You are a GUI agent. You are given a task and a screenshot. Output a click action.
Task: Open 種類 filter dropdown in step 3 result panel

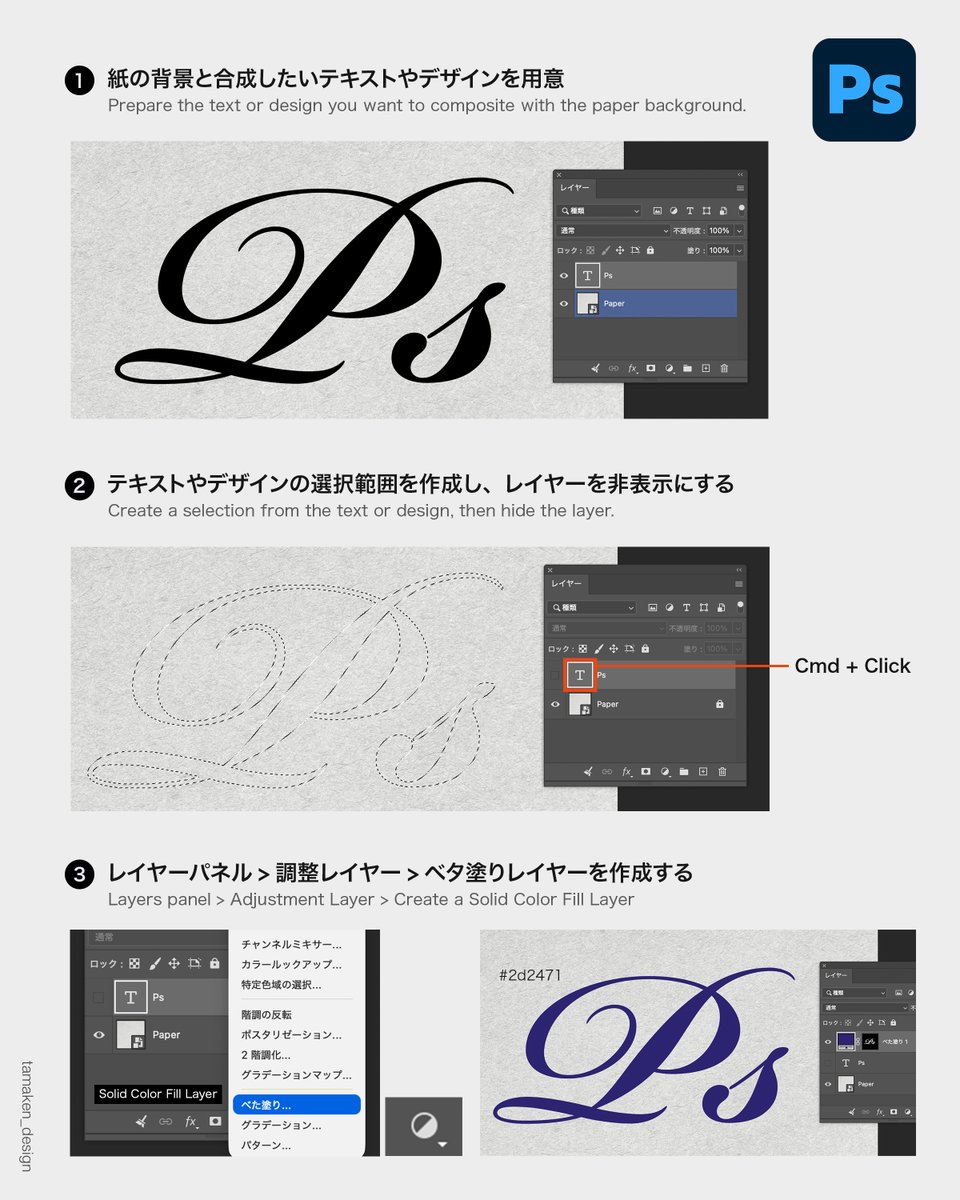[x=854, y=993]
